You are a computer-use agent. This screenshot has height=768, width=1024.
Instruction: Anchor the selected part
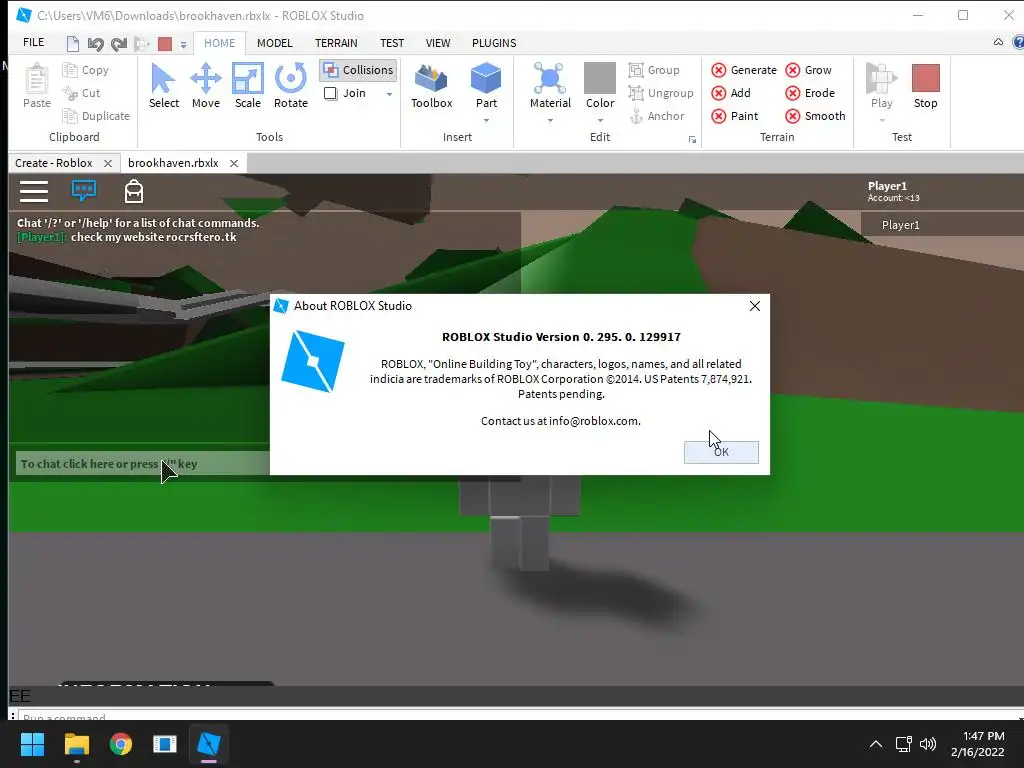[x=656, y=116]
